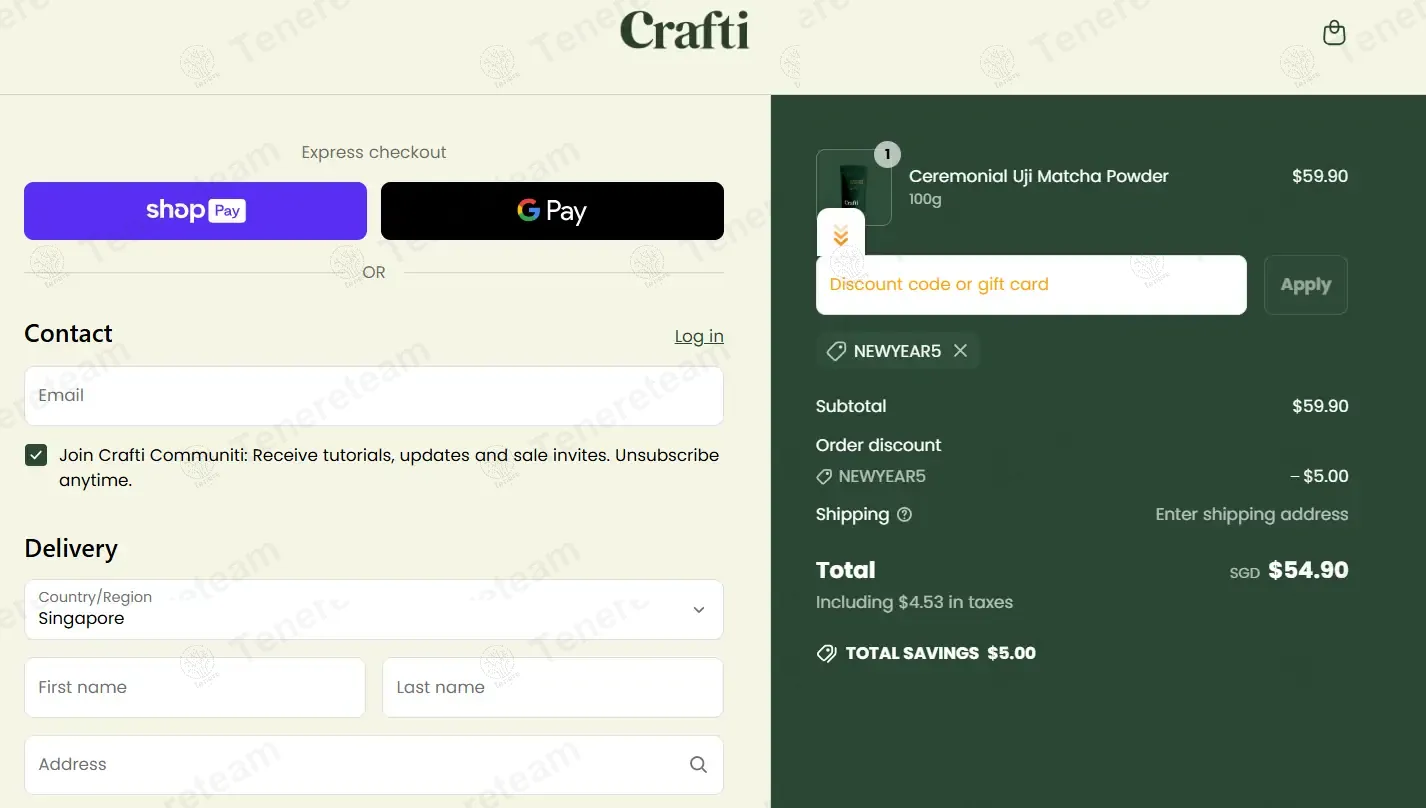The width and height of the screenshot is (1426, 808).
Task: Click the Subtotal $59.90 value
Action: [x=1320, y=406]
